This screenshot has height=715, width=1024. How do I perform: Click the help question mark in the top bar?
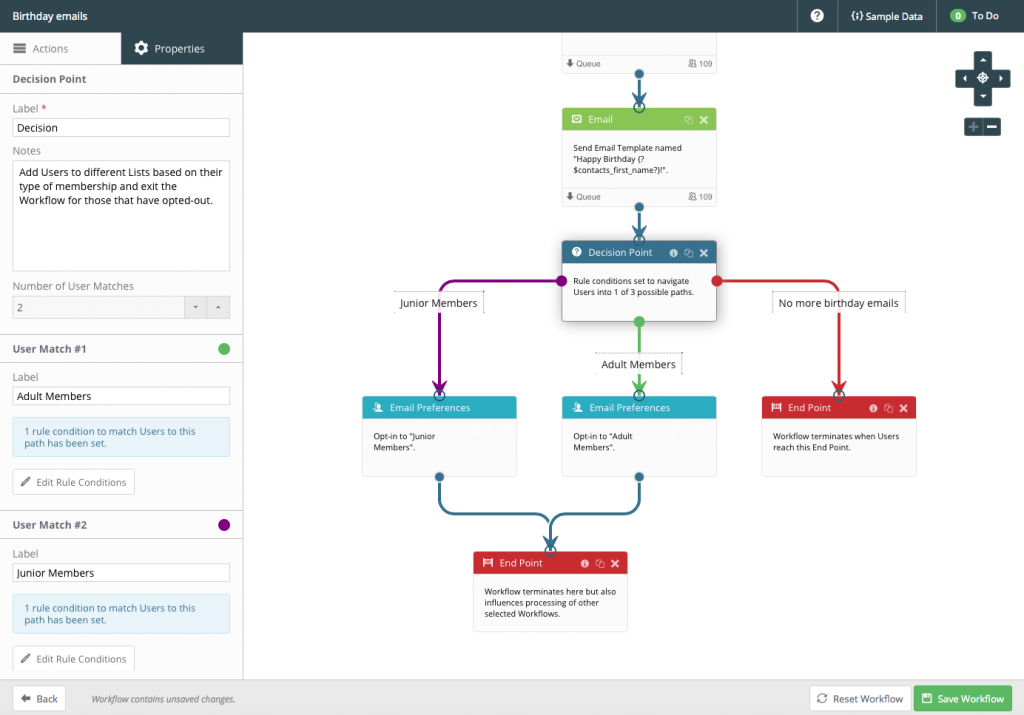point(817,15)
